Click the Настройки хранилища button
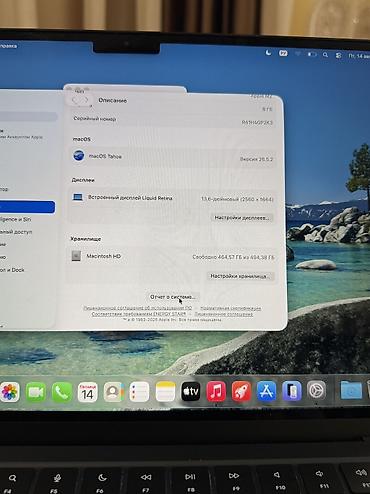This screenshot has width=370, height=494. click(x=240, y=276)
